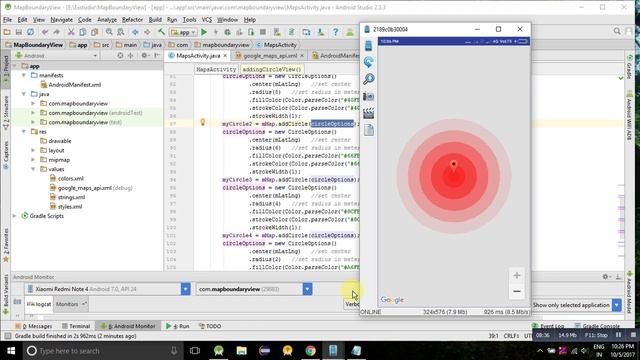Click Project panel settings gear icon

pyautogui.click(x=144, y=56)
